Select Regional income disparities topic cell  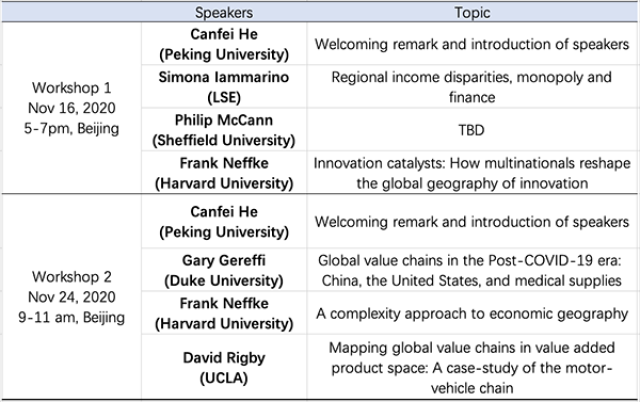(469, 88)
